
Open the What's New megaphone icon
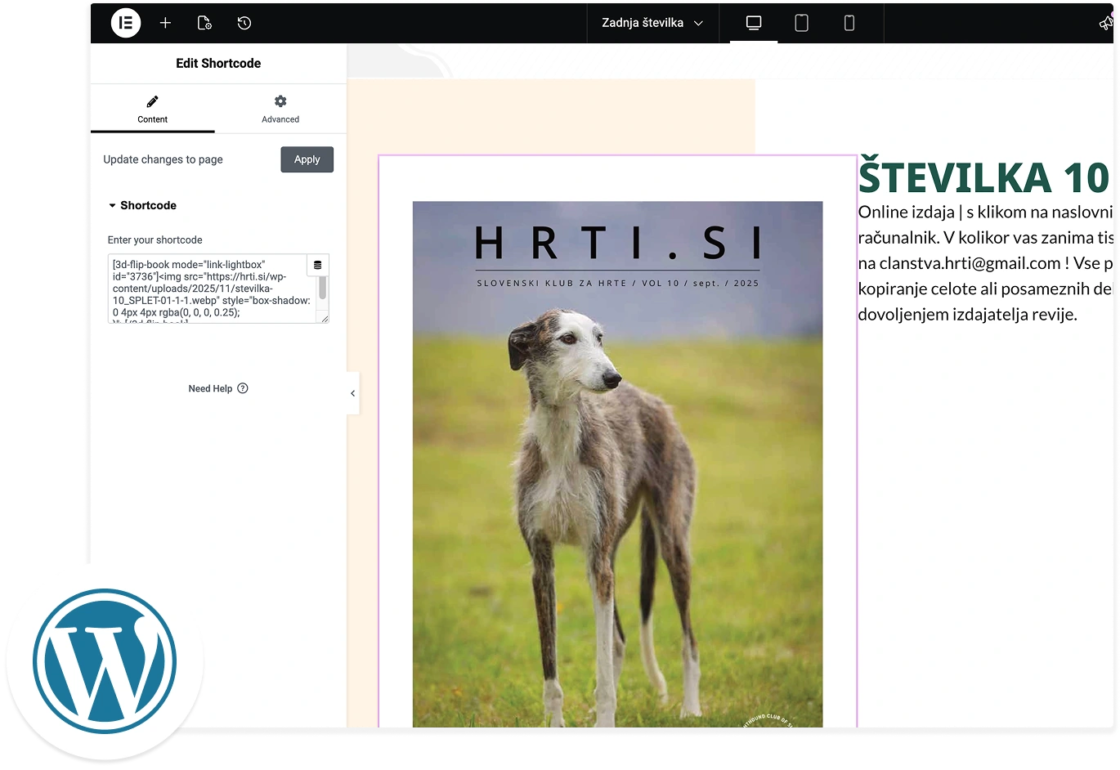[x=1106, y=23]
